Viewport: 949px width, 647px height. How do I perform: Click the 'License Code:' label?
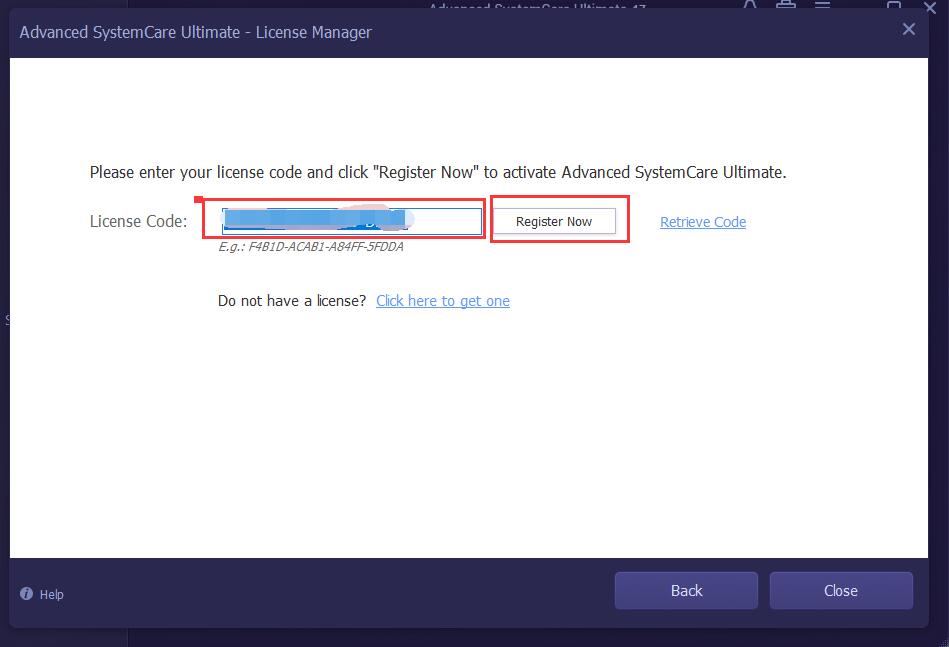[x=139, y=222]
